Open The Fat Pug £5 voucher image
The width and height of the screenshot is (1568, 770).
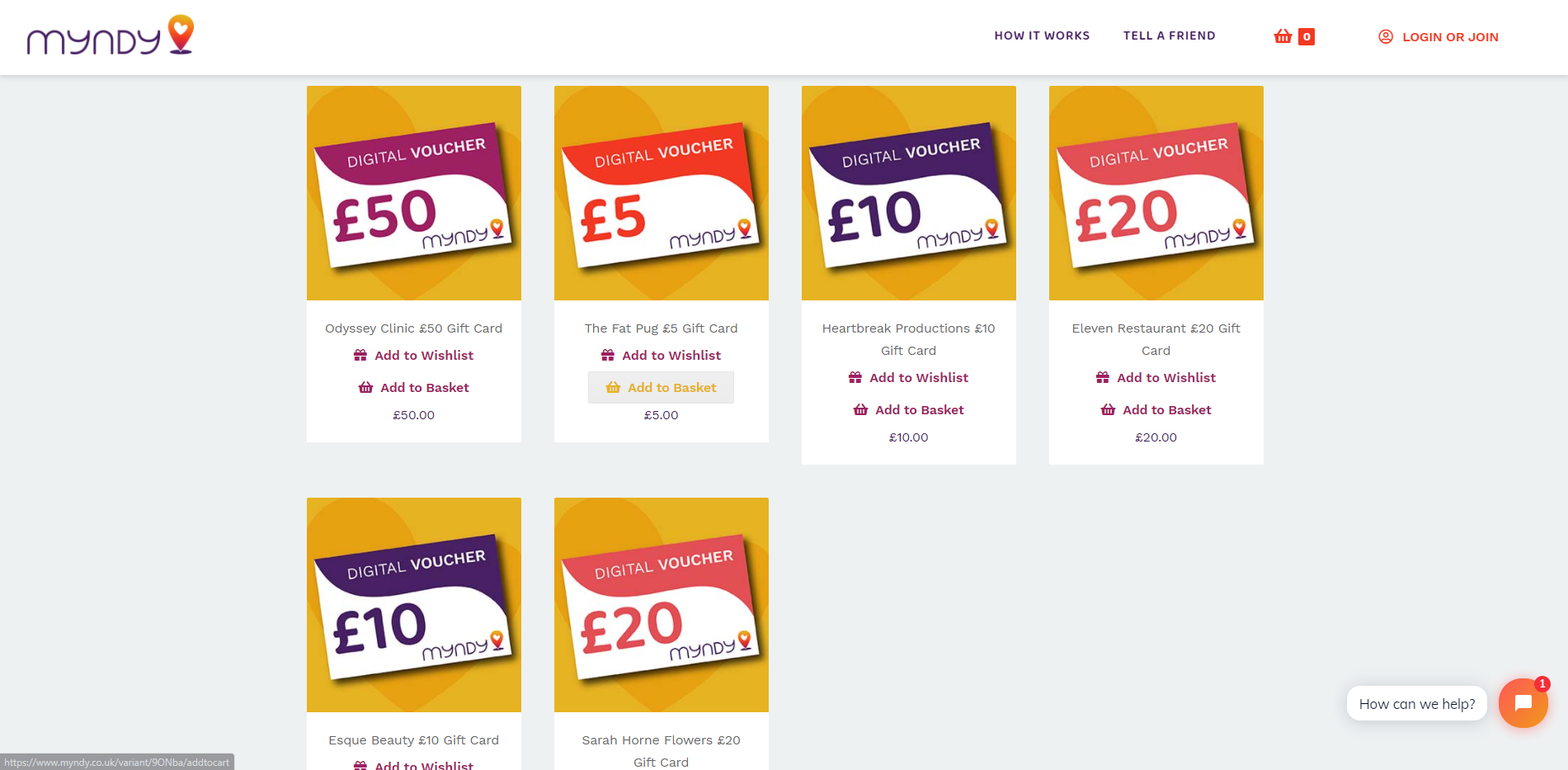(x=662, y=193)
